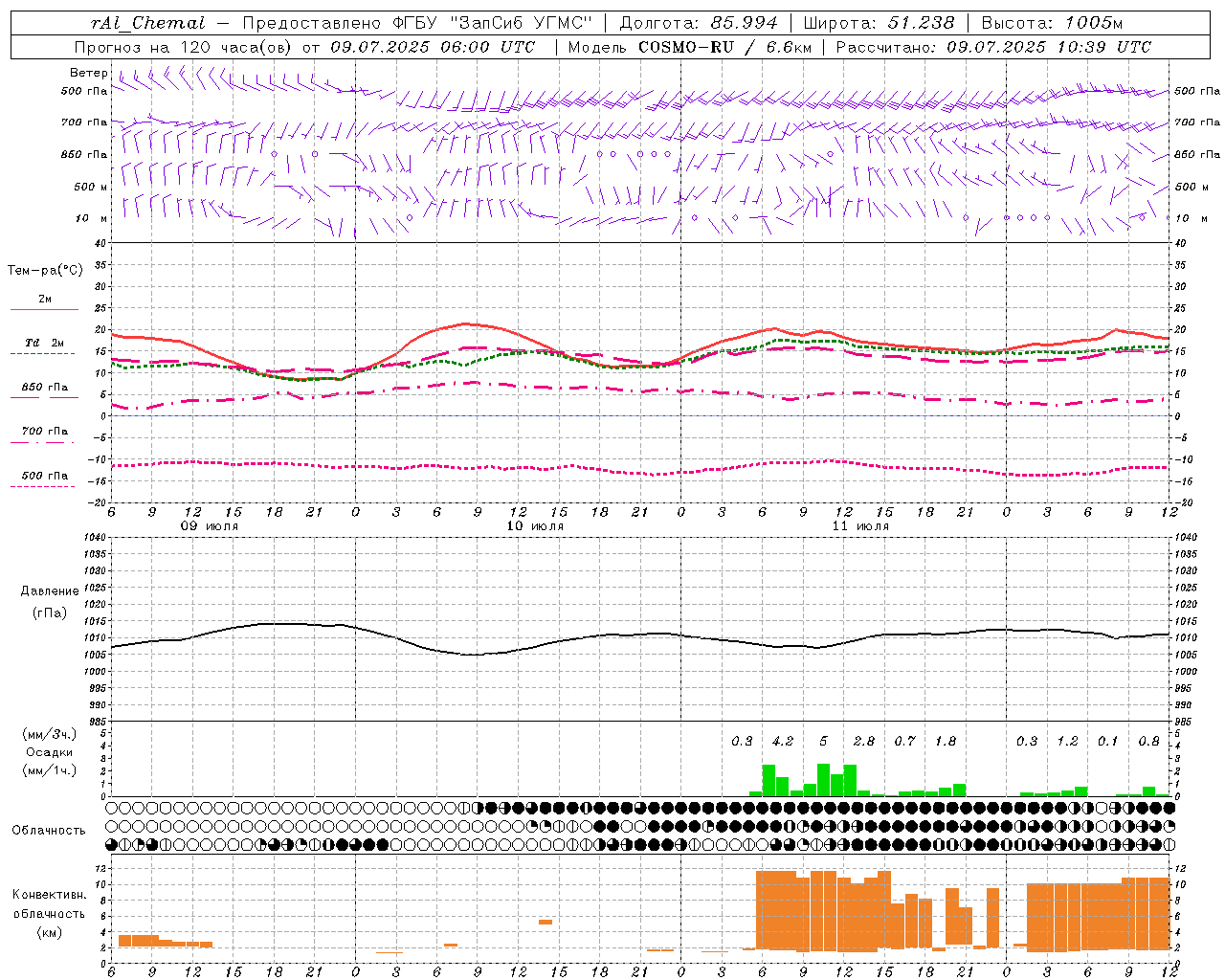Click the Давление pressure panel label
Viewport: 1225px width, 980px height.
[50, 591]
